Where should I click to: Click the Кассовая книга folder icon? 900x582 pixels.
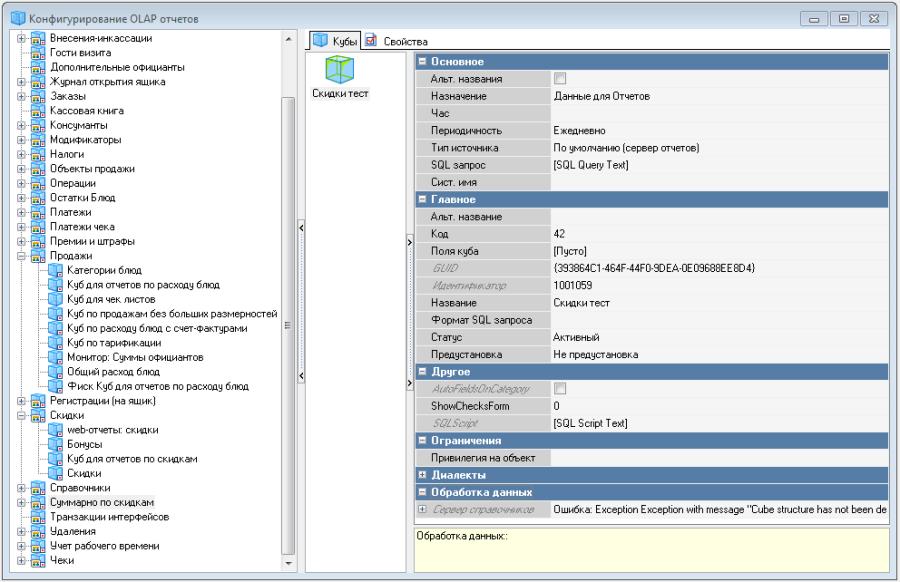[x=38, y=111]
